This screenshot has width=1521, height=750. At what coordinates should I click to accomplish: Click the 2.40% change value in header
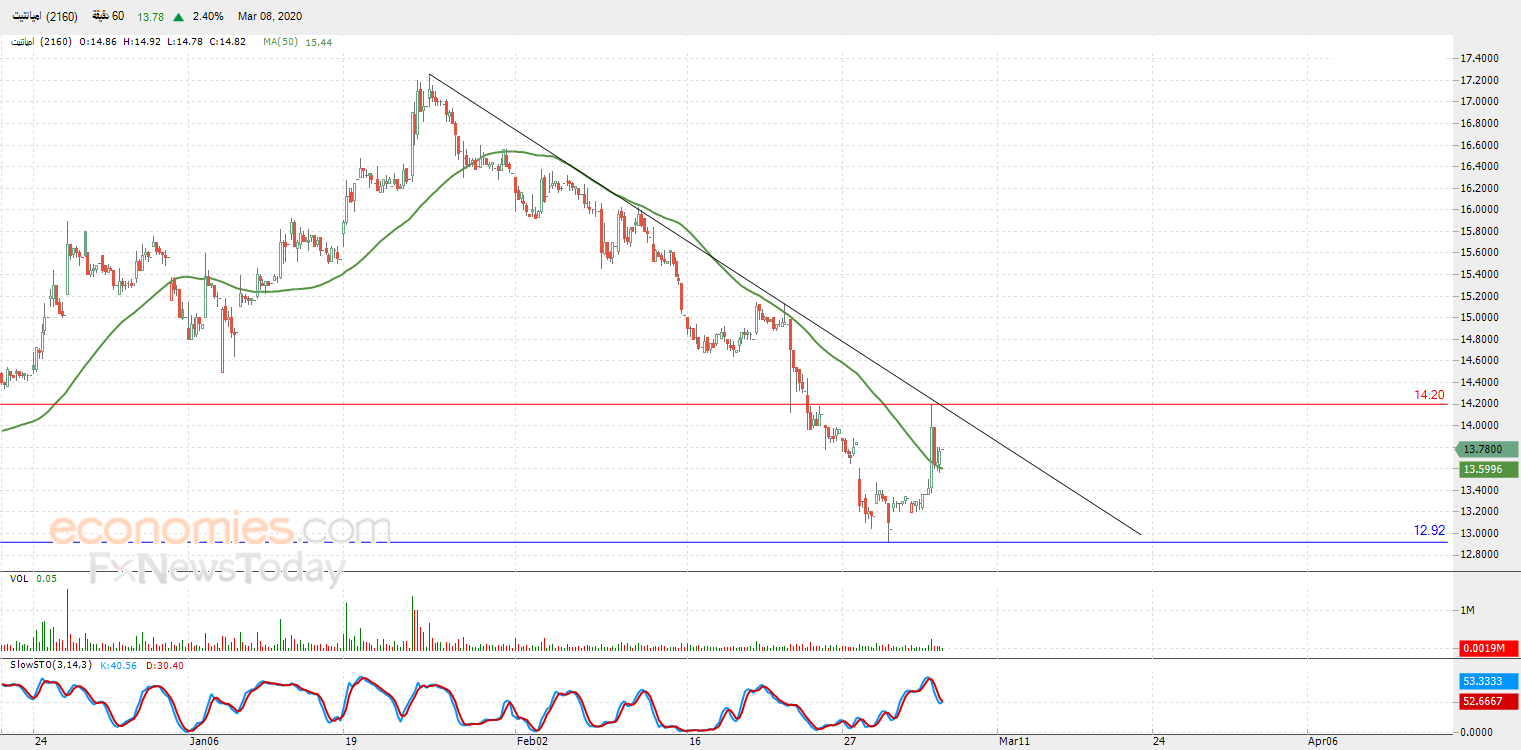(x=207, y=16)
